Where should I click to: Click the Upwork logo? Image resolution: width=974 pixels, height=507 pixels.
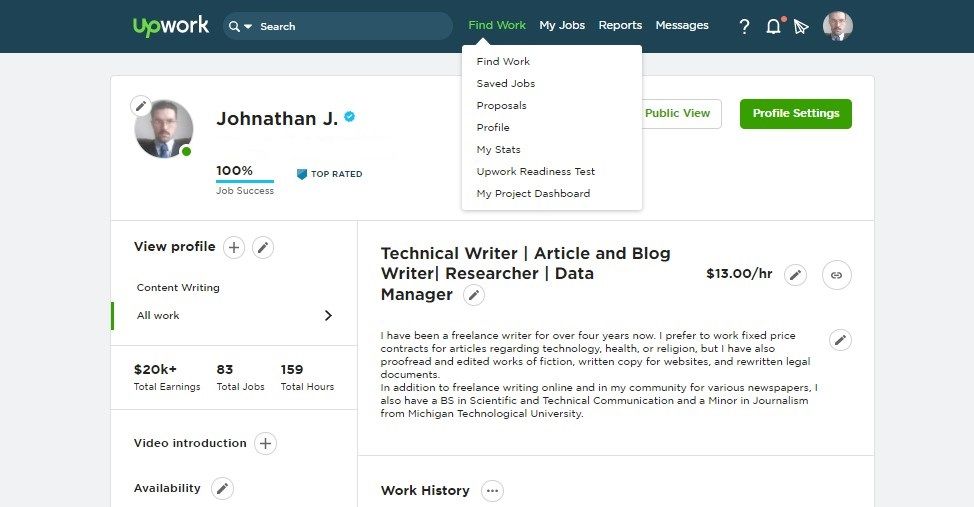171,26
